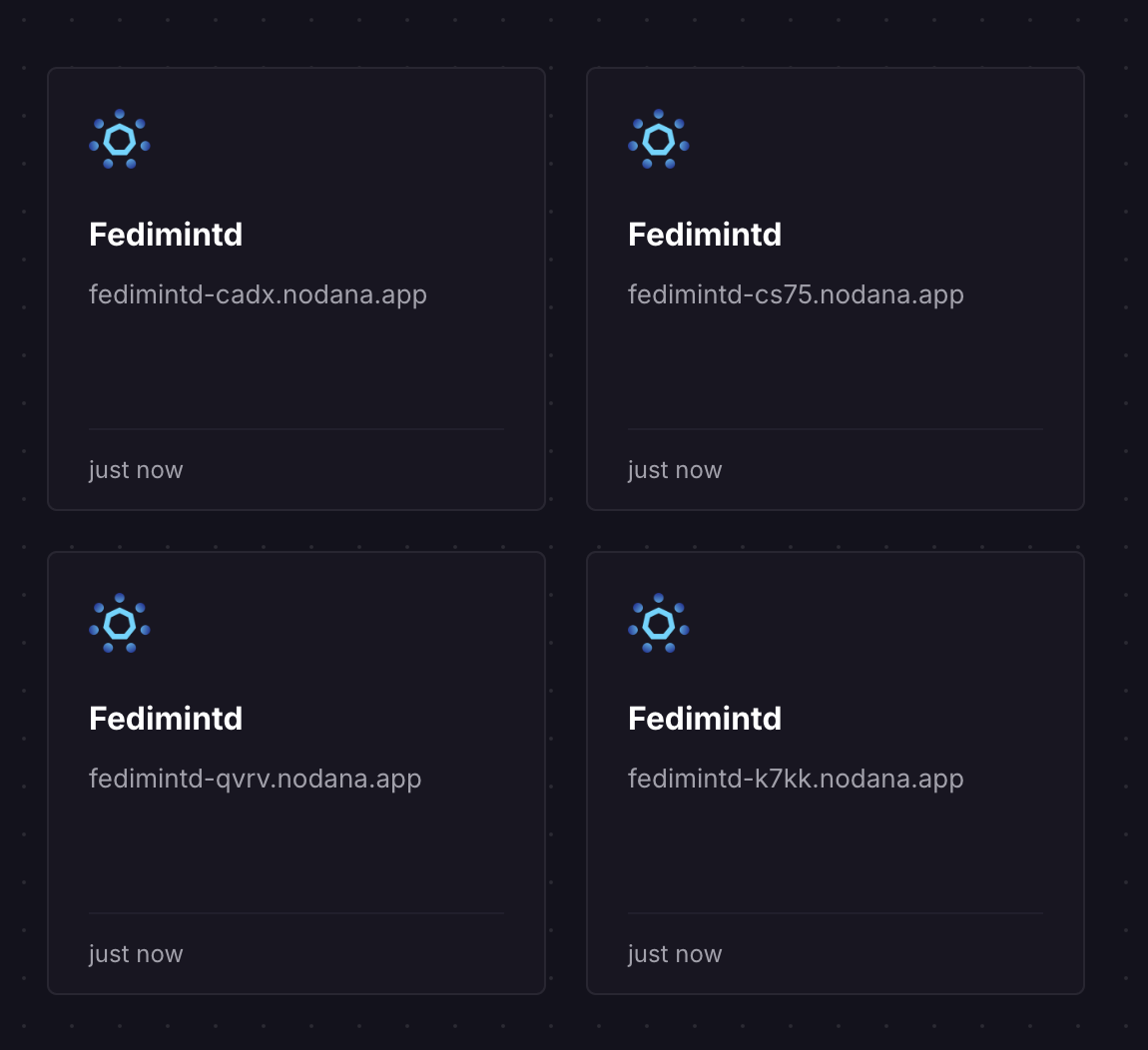1148x1050 pixels.
Task: Open the fedimintd-cadx.nodana.app link
Action: 258,295
